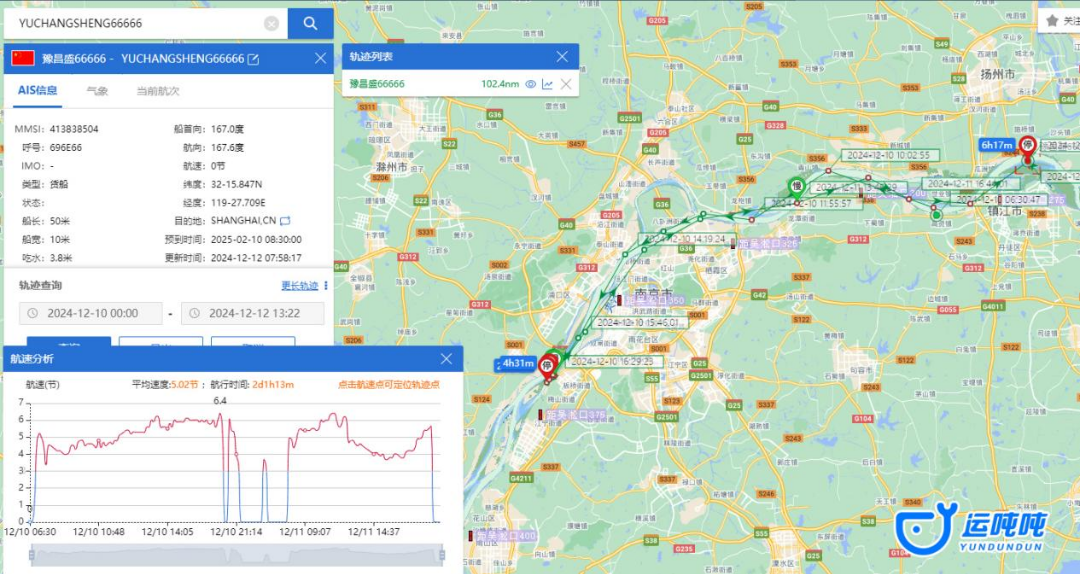
Task: Click the longitude value 119-27.709E
Action: 238,203
